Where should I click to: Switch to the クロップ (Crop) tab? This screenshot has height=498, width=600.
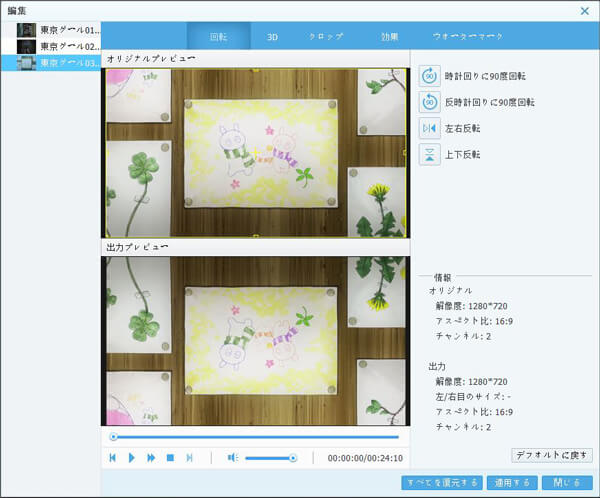(326, 36)
